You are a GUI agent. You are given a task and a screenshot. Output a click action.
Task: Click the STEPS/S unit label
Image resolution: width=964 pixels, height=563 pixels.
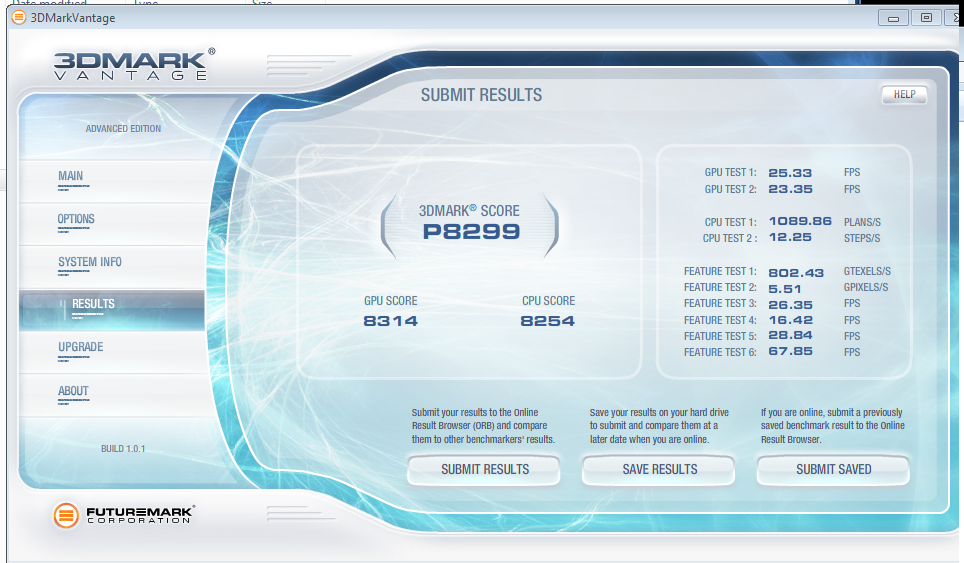[x=861, y=238]
